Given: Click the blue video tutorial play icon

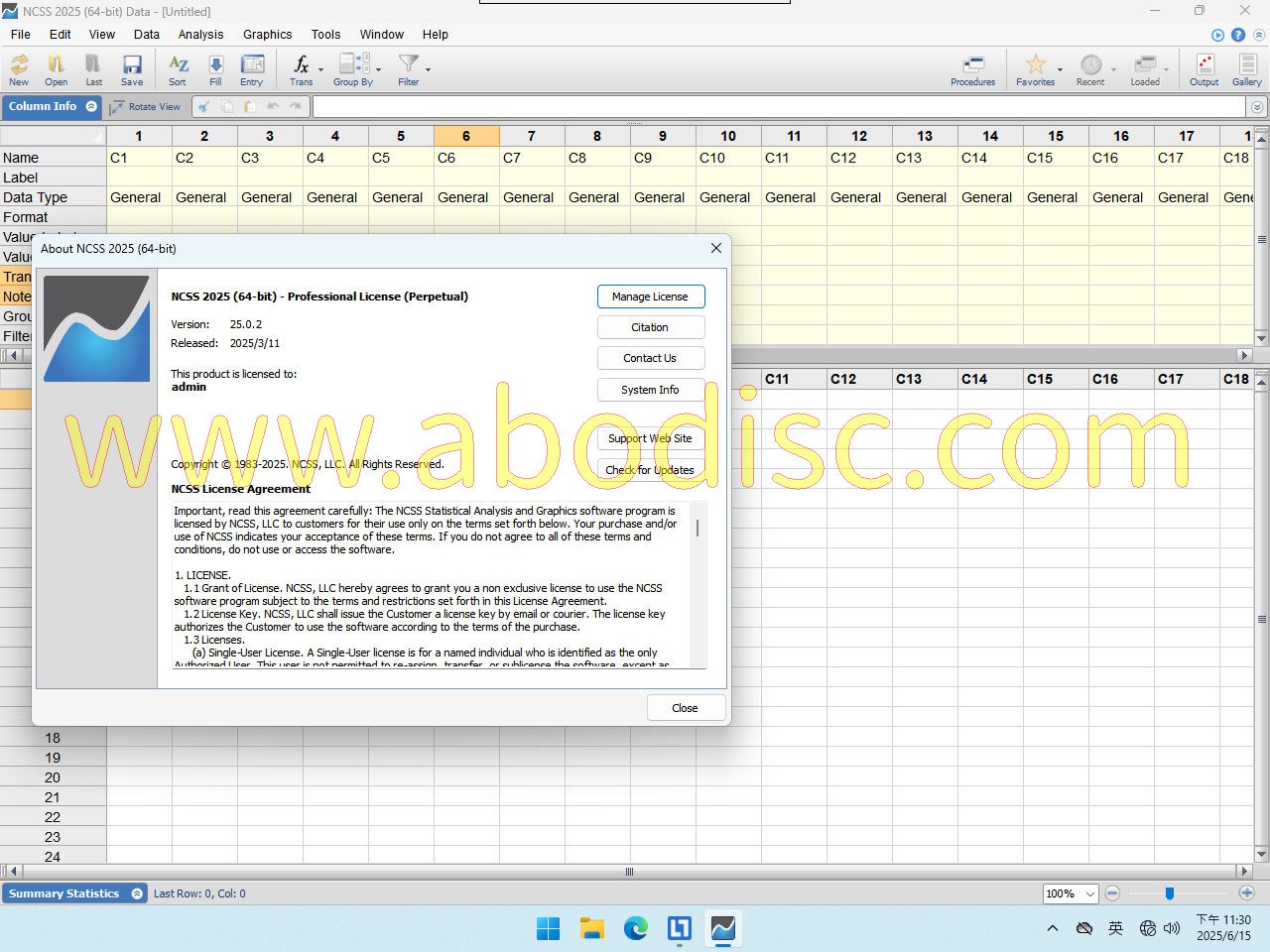Looking at the screenshot, I should 1218,35.
